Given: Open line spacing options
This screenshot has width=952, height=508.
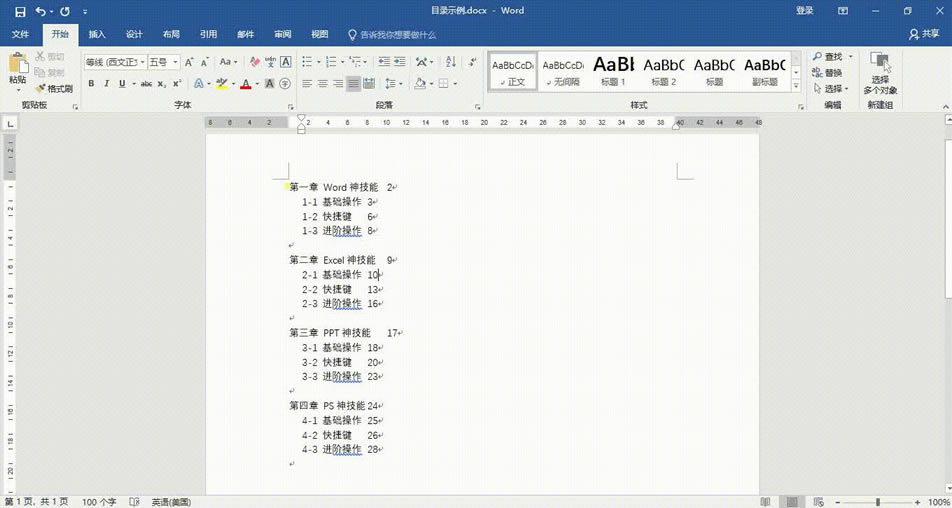Looking at the screenshot, I should 394,84.
